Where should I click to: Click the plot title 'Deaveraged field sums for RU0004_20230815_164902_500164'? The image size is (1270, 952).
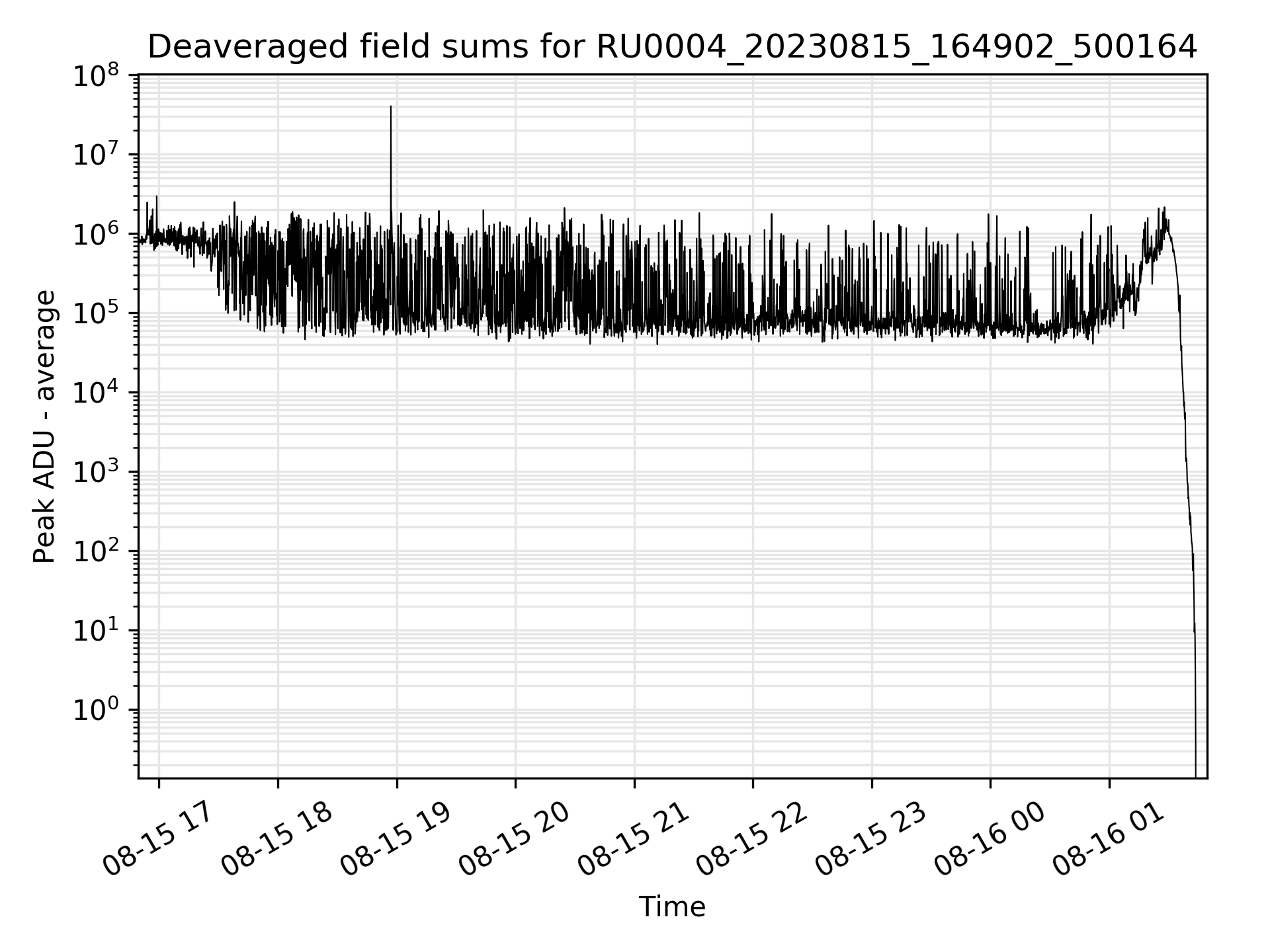(x=672, y=47)
